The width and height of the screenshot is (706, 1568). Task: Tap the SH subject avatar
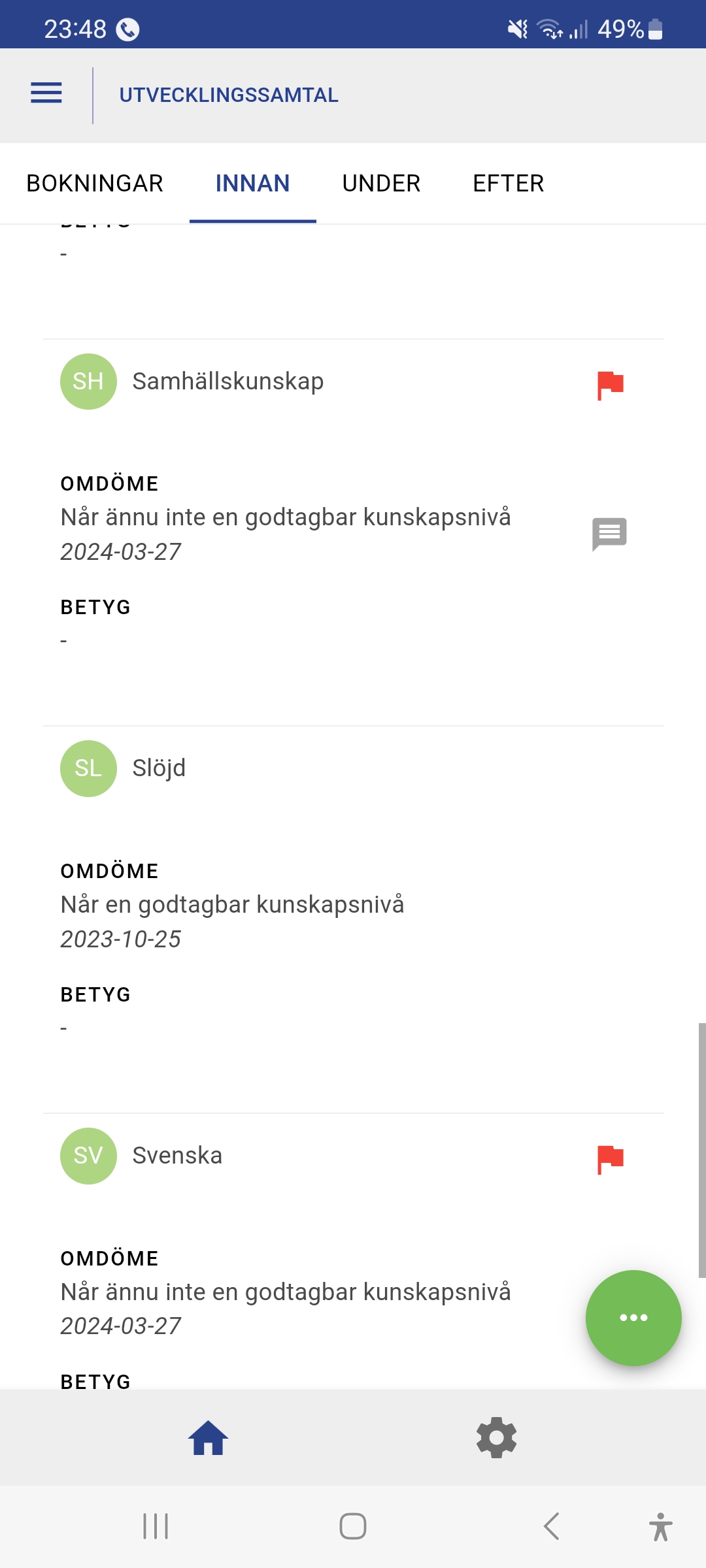pyautogui.click(x=88, y=382)
